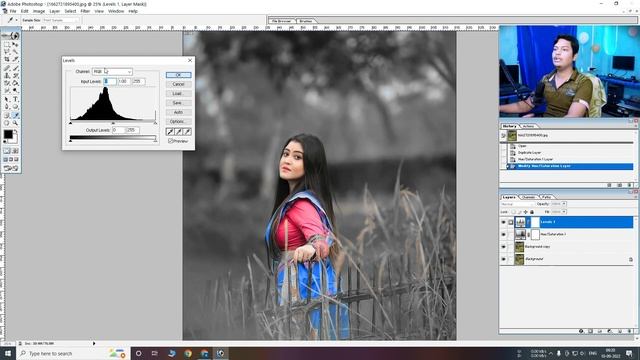The height and width of the screenshot is (360, 640).
Task: Toggle lock position in Layers panel
Action: (525, 212)
